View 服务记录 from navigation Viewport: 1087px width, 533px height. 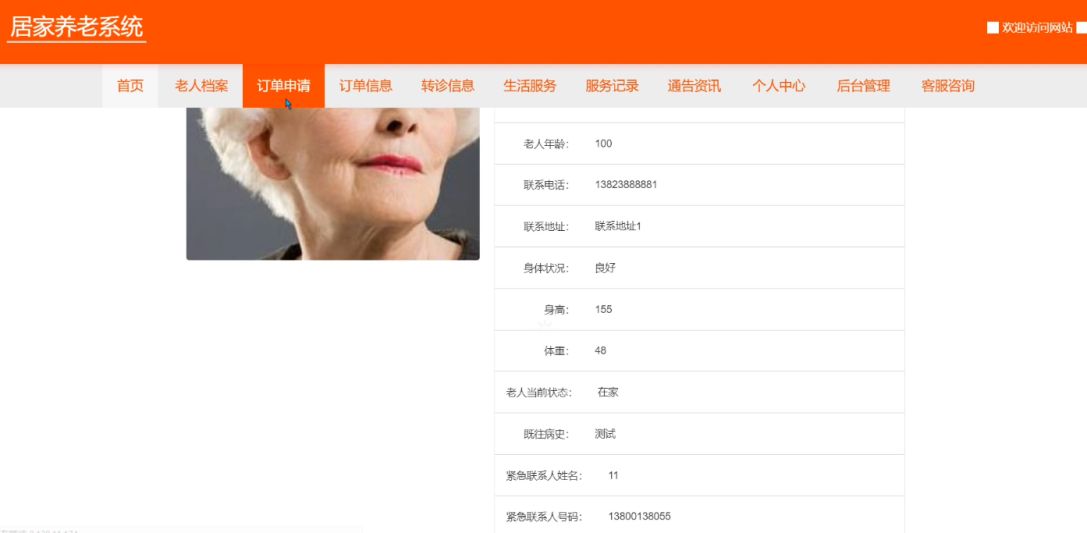pyautogui.click(x=612, y=86)
